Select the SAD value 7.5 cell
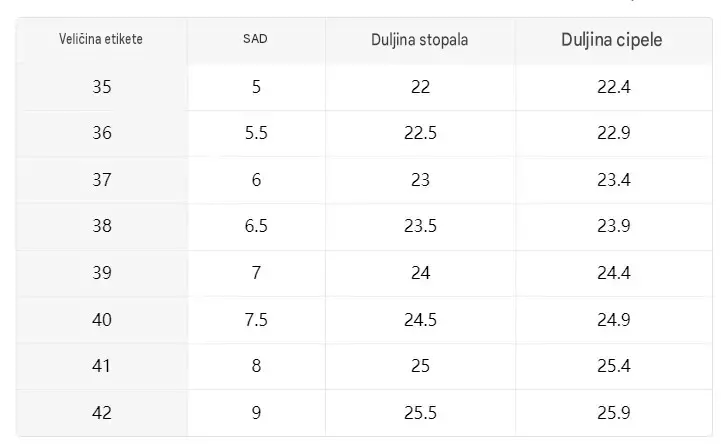Viewport: 721px width, 444px height. click(x=256, y=320)
